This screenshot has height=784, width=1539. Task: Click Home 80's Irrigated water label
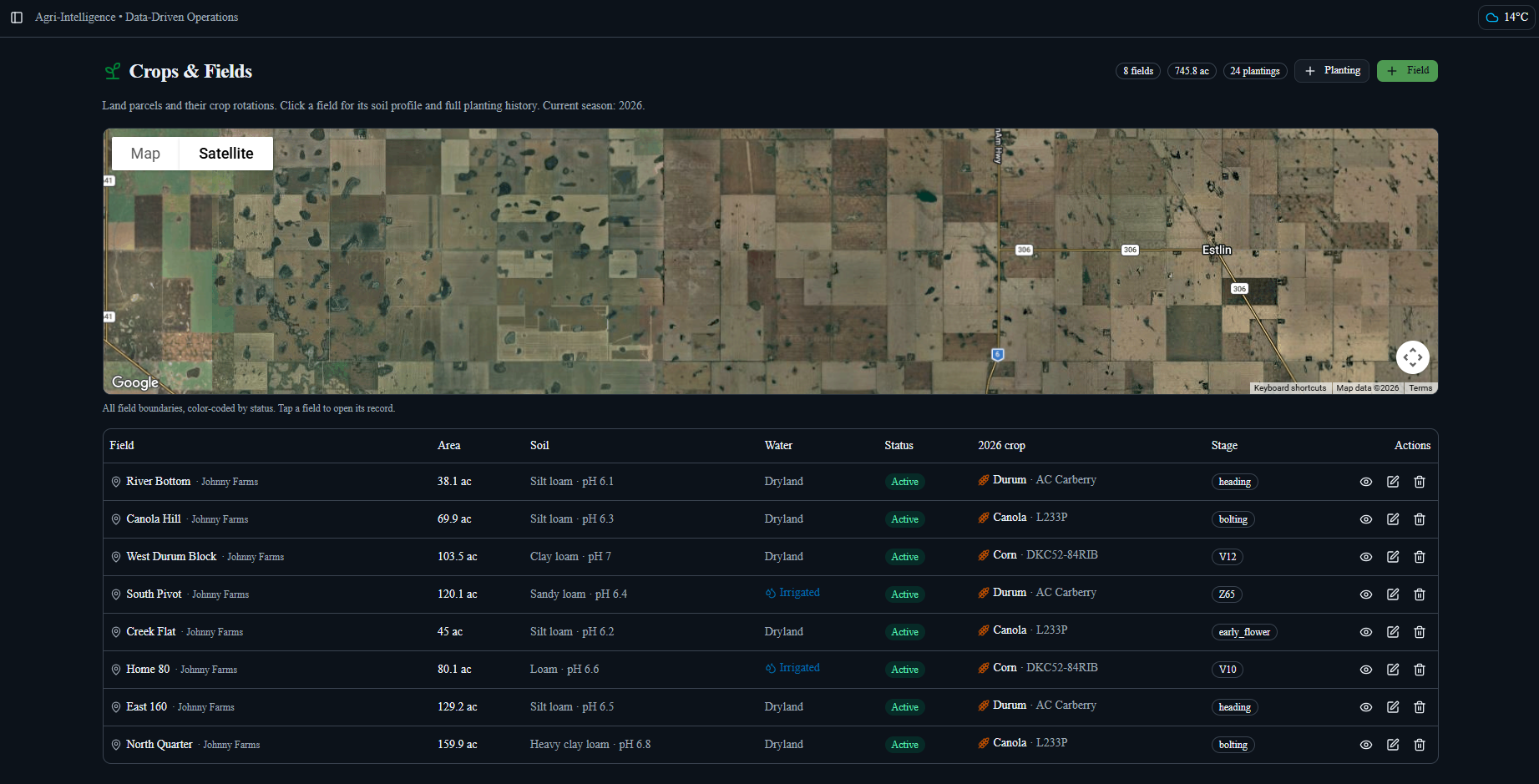click(792, 668)
